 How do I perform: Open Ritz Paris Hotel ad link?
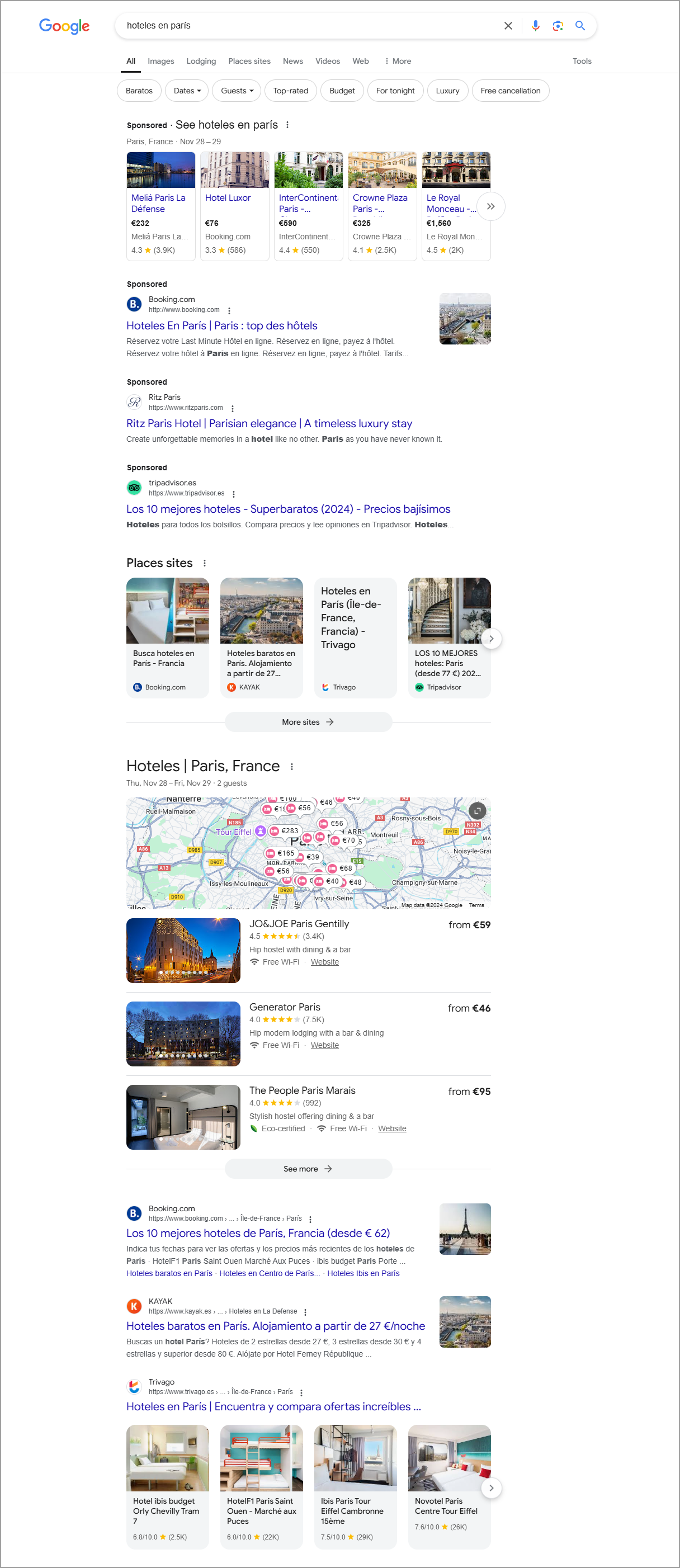point(269,424)
